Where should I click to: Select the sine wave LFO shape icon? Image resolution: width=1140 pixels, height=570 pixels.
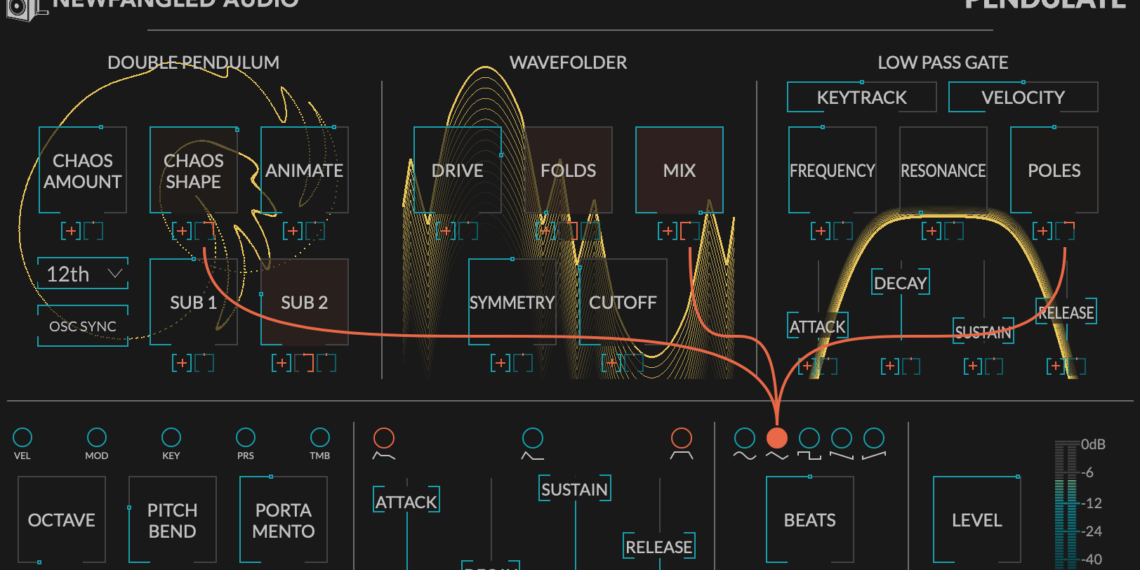tap(744, 438)
